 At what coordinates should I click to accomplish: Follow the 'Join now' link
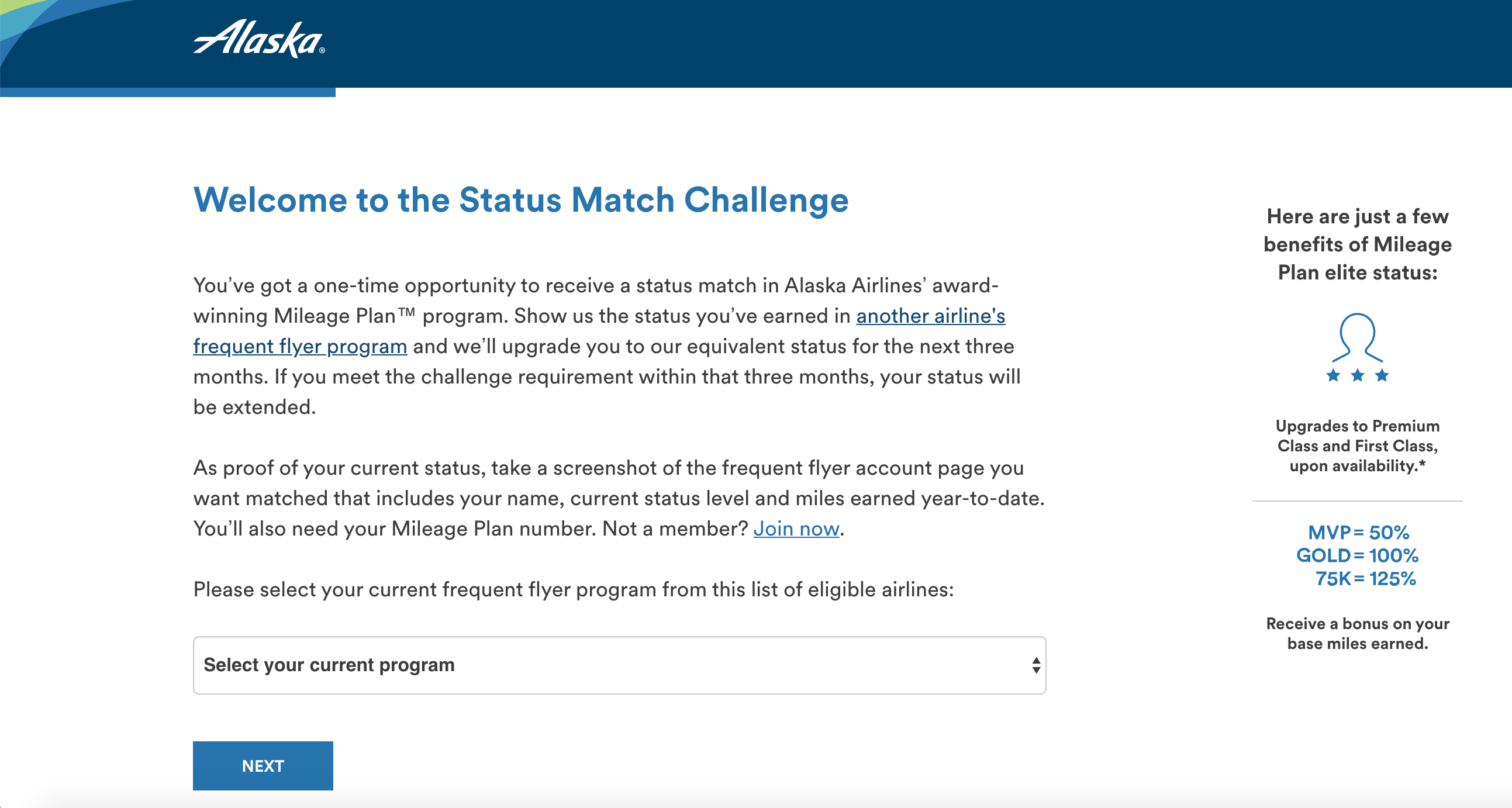pos(796,529)
